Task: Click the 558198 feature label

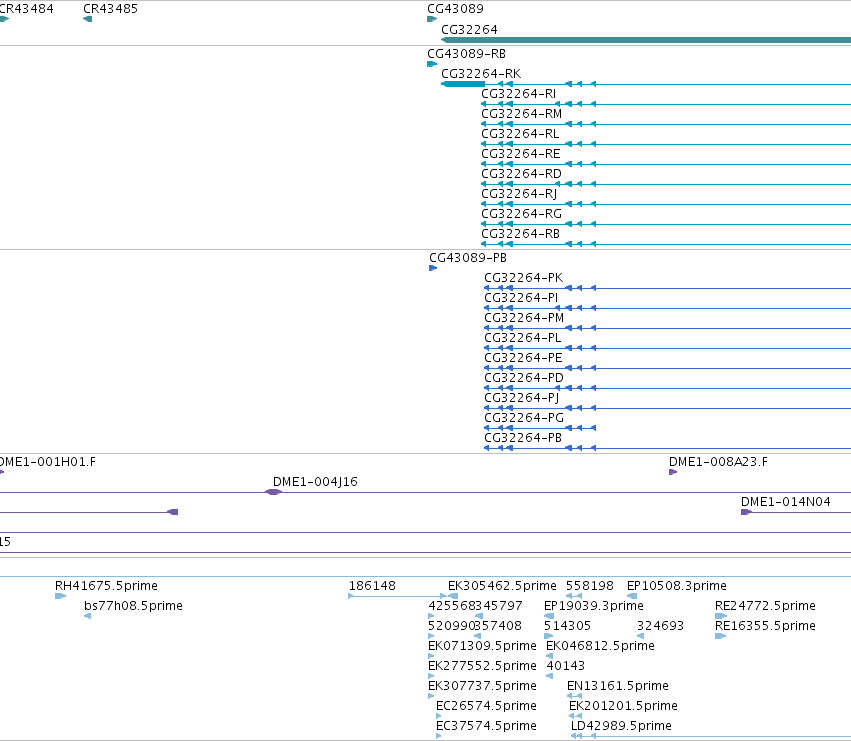Action: coord(589,586)
